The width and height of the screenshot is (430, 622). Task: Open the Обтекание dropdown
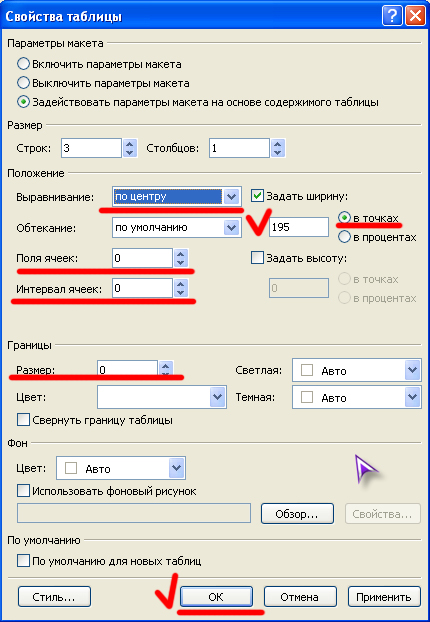[231, 227]
